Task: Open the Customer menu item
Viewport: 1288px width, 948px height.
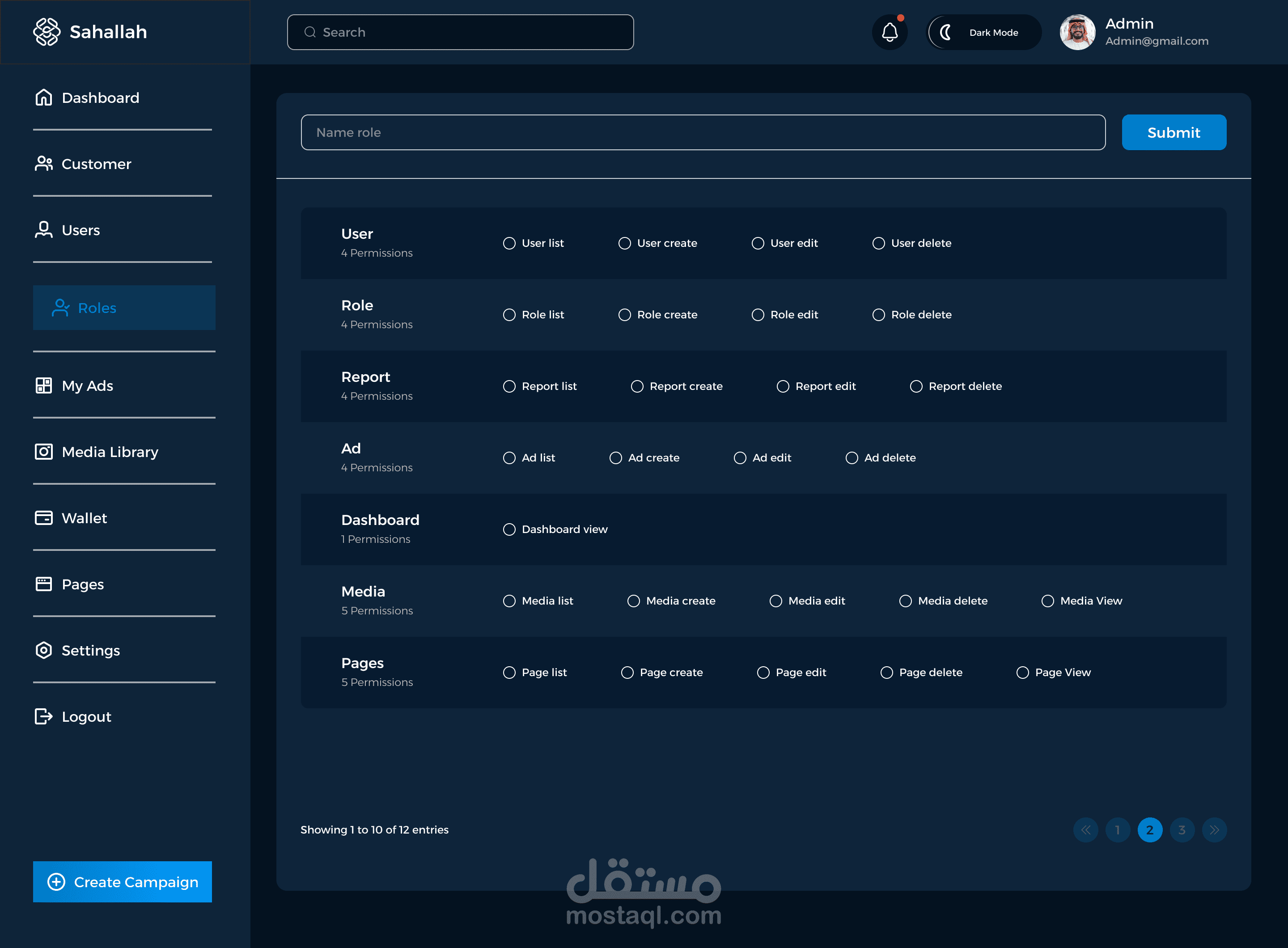Action: tap(96, 164)
